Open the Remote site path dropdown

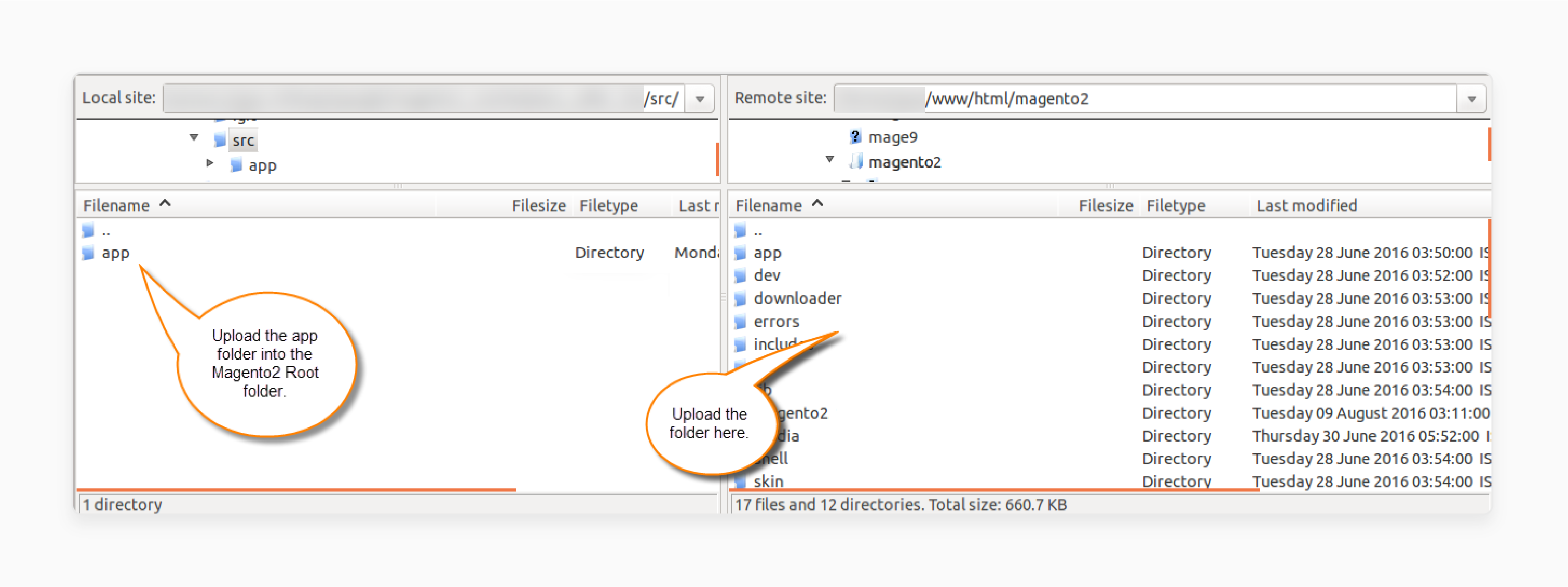click(x=1471, y=99)
